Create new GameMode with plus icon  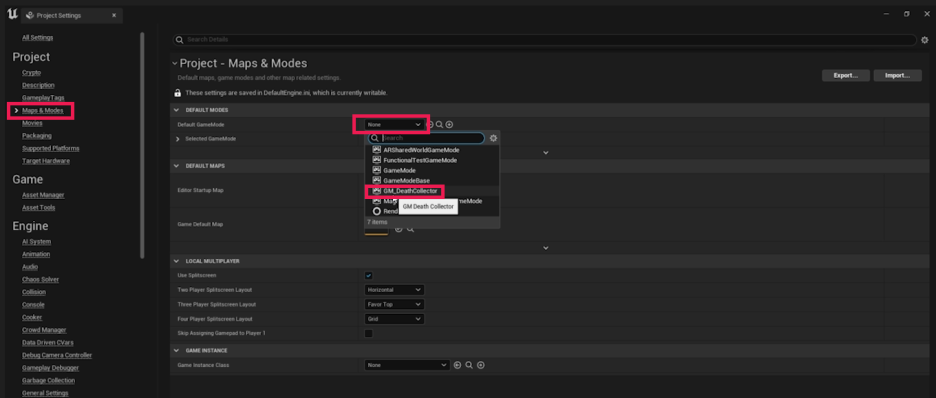449,124
